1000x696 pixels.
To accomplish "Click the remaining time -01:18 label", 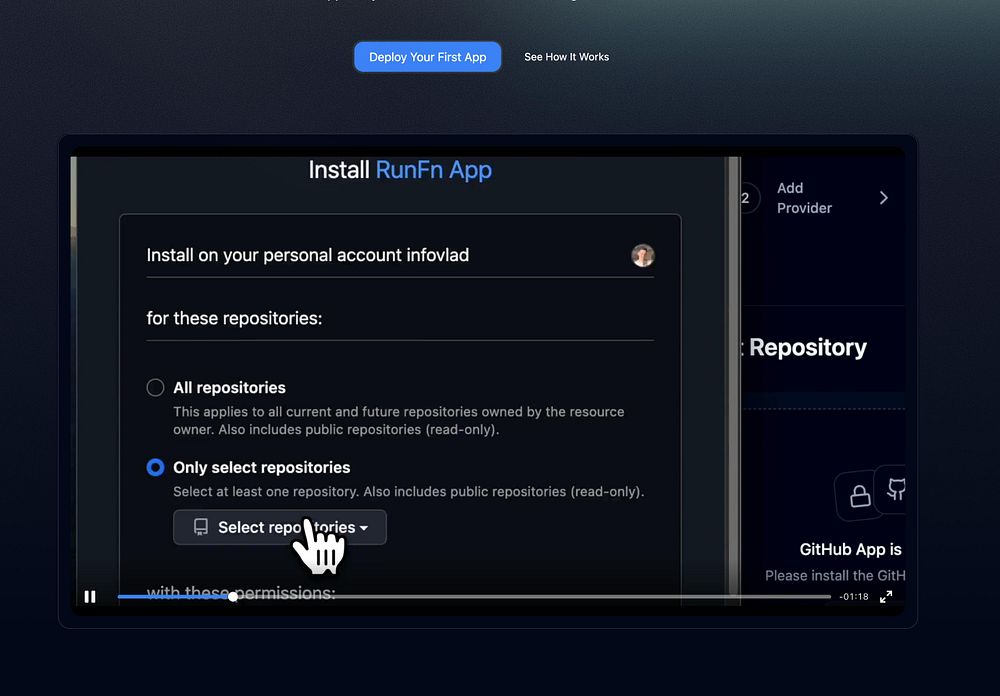I will [x=853, y=596].
